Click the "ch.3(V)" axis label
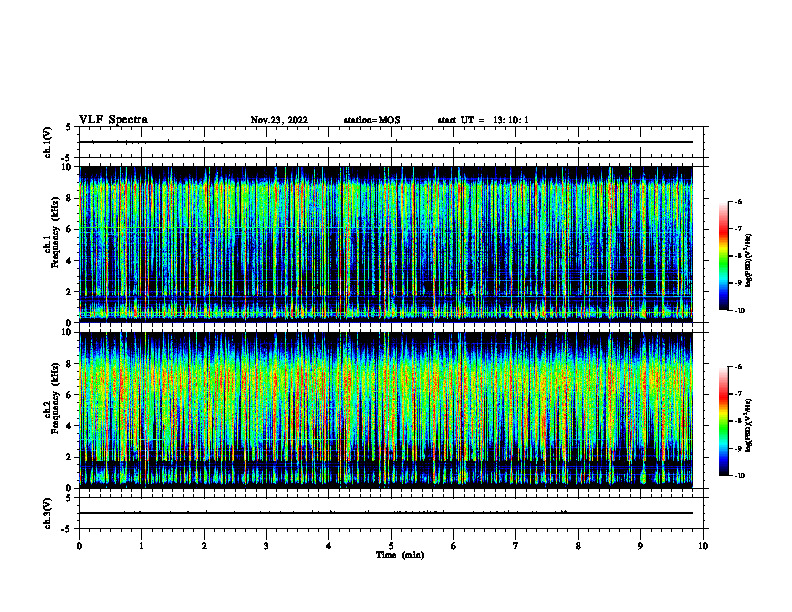This screenshot has width=792, height=612. tap(48, 513)
